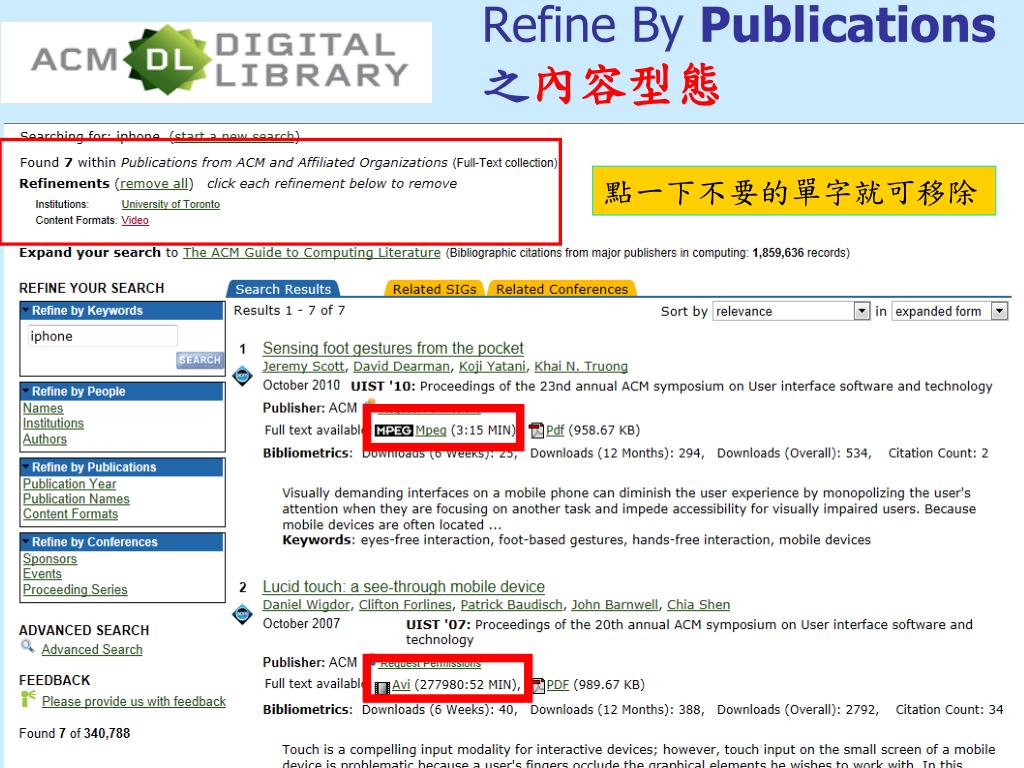The height and width of the screenshot is (768, 1024).
Task: Open author Jeremy Scott
Action: tap(304, 366)
